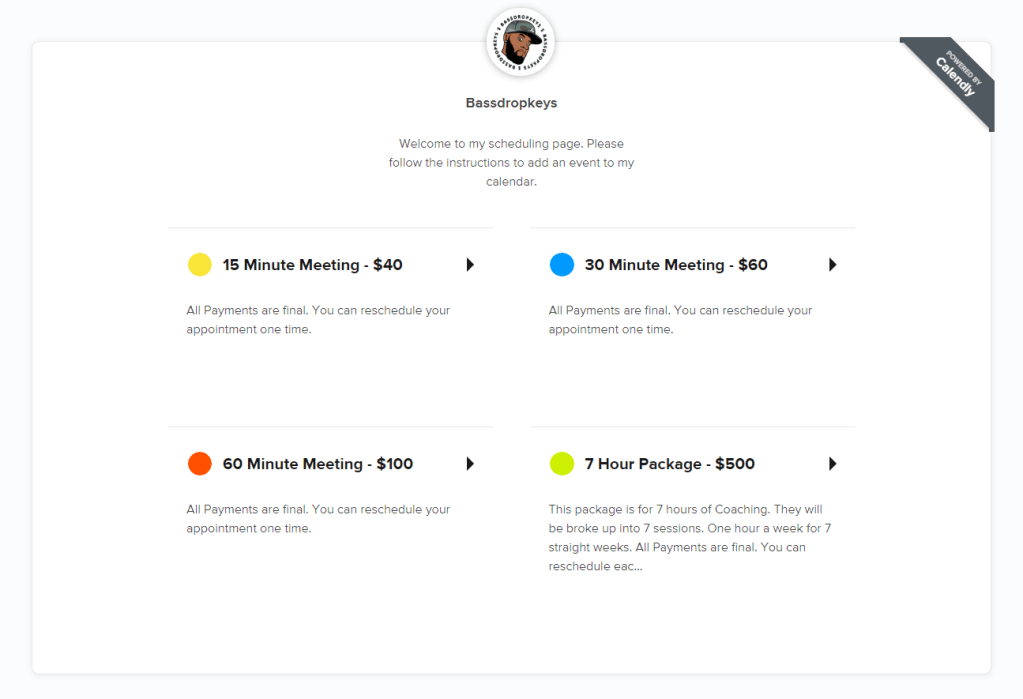This screenshot has height=699, width=1023.
Task: Click the 15 Minute Meeting payment description
Action: coord(318,320)
